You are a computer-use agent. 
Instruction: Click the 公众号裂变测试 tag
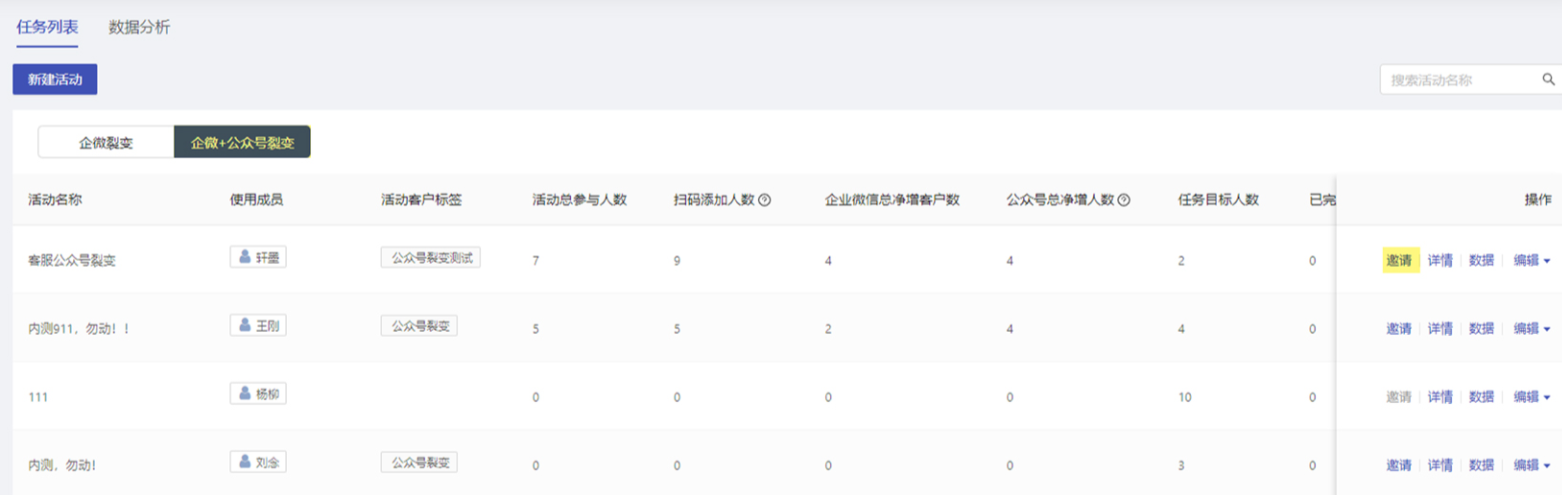coord(430,257)
